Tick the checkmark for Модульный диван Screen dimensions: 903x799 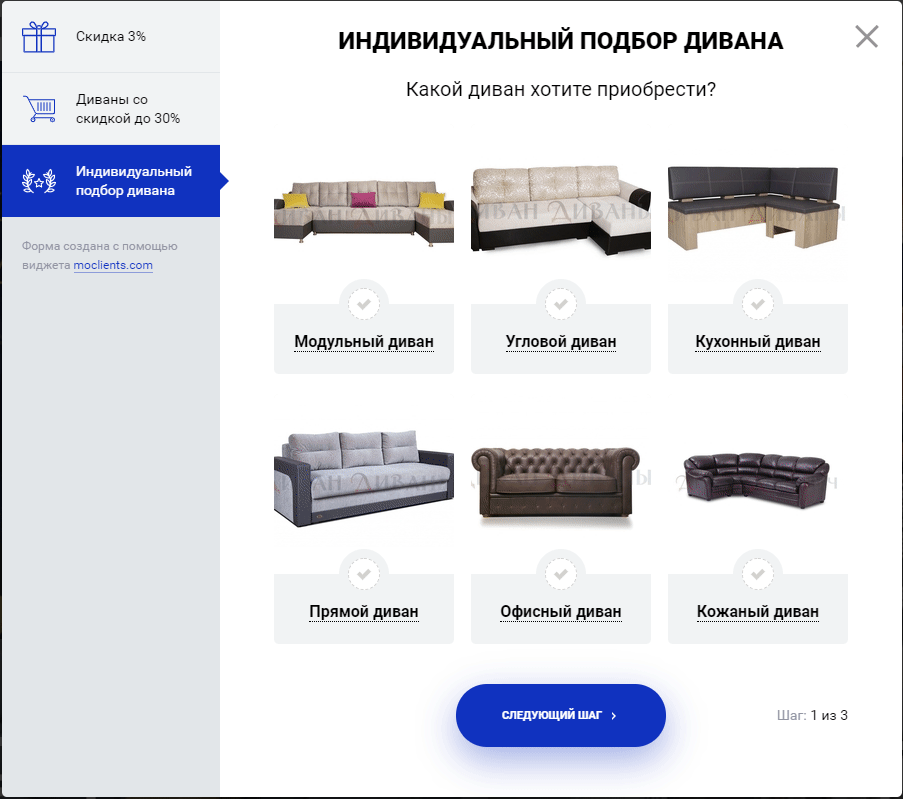coord(364,304)
